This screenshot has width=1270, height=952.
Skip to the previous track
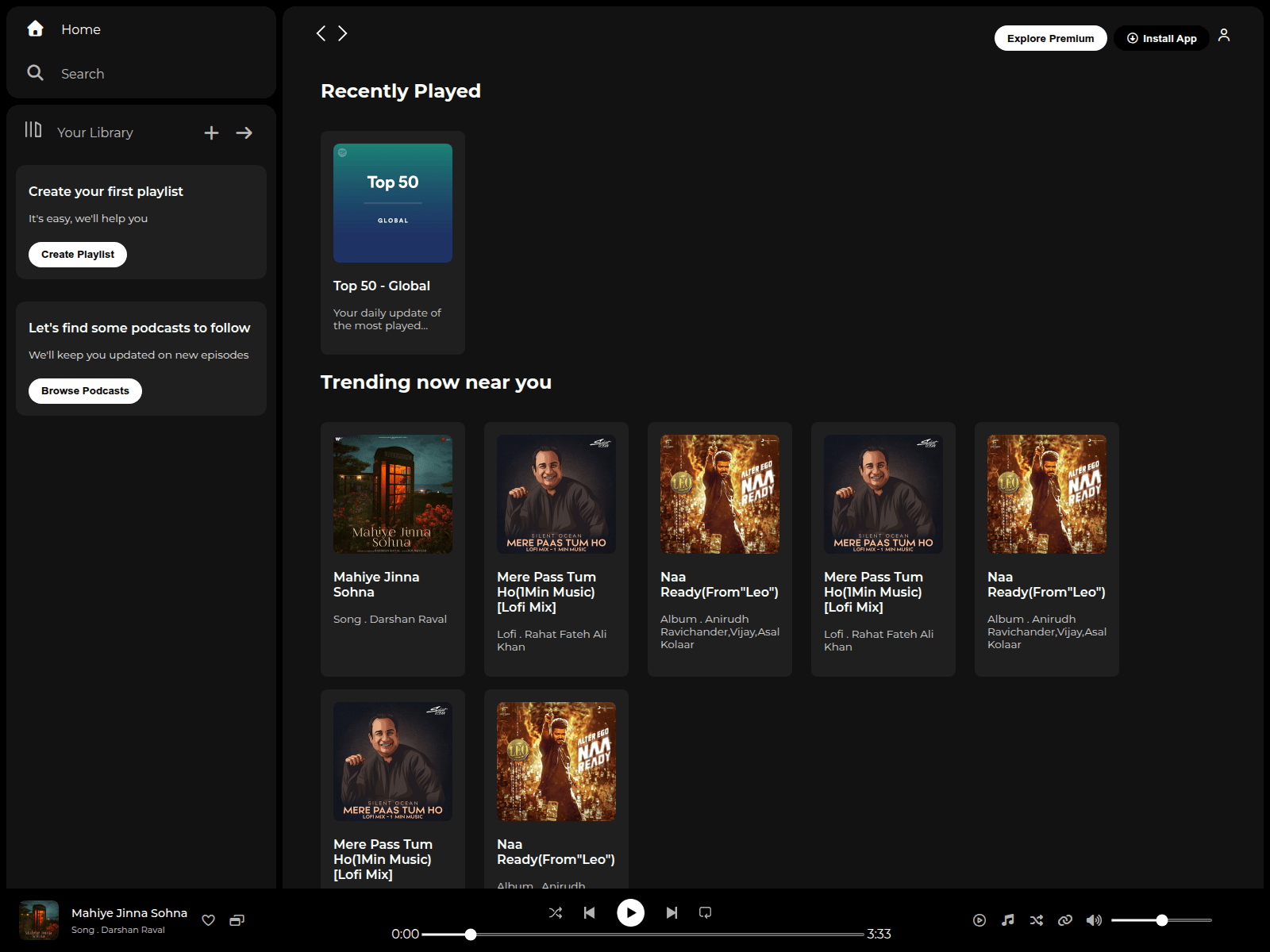pyautogui.click(x=589, y=912)
